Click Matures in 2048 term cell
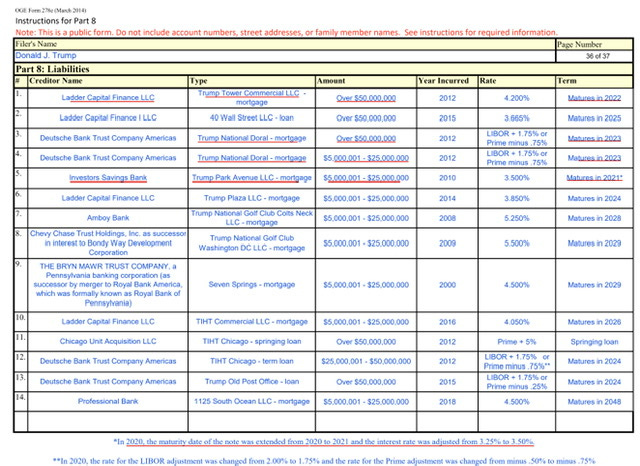This screenshot has height=466, width=640. point(594,402)
